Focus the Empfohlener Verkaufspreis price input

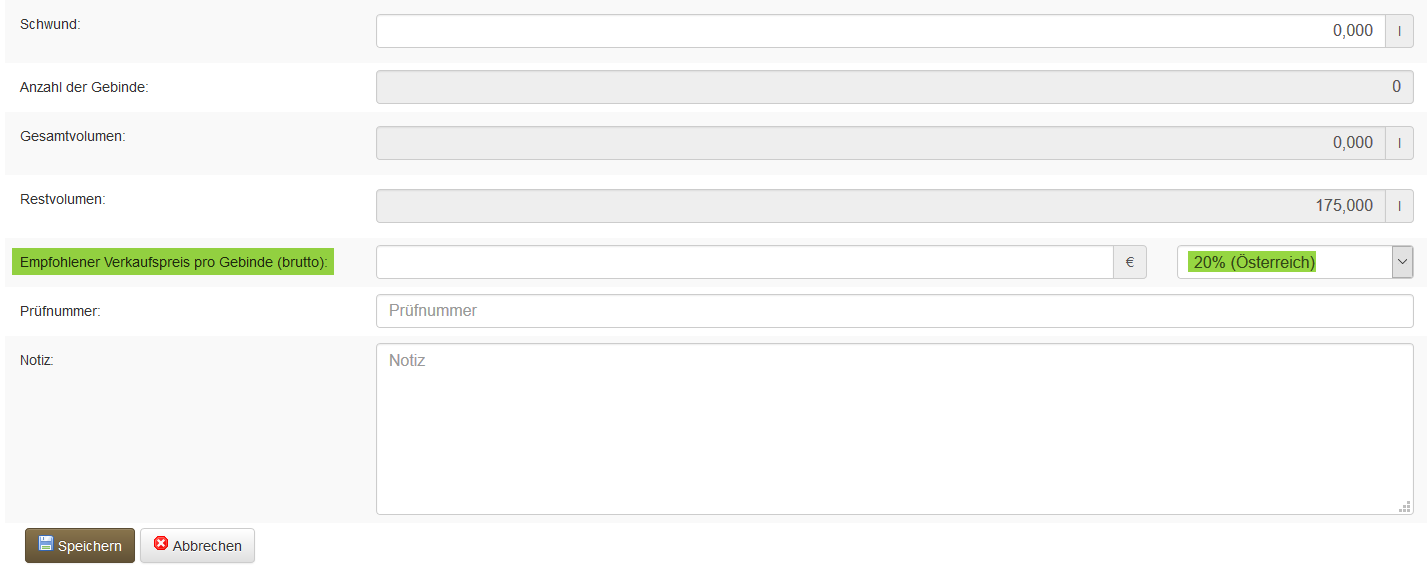point(744,262)
